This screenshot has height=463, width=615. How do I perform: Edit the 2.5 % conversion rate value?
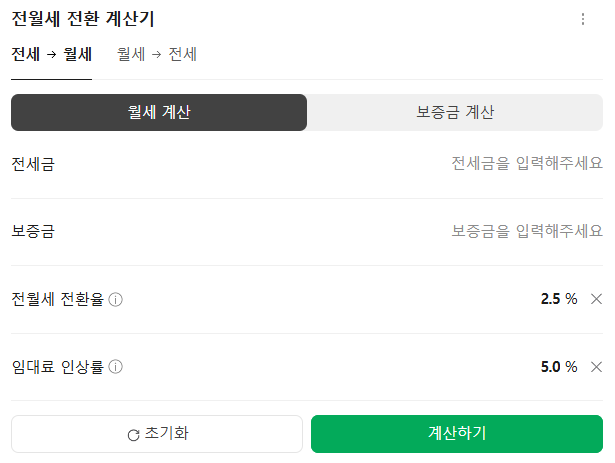(550, 299)
